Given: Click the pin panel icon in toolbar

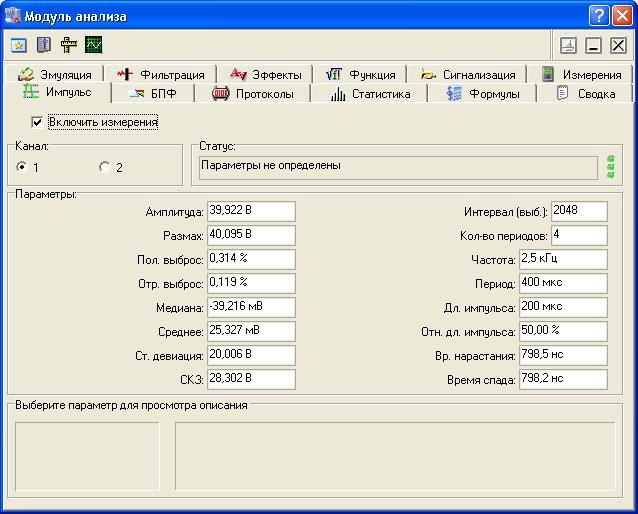Looking at the screenshot, I should [x=567, y=45].
